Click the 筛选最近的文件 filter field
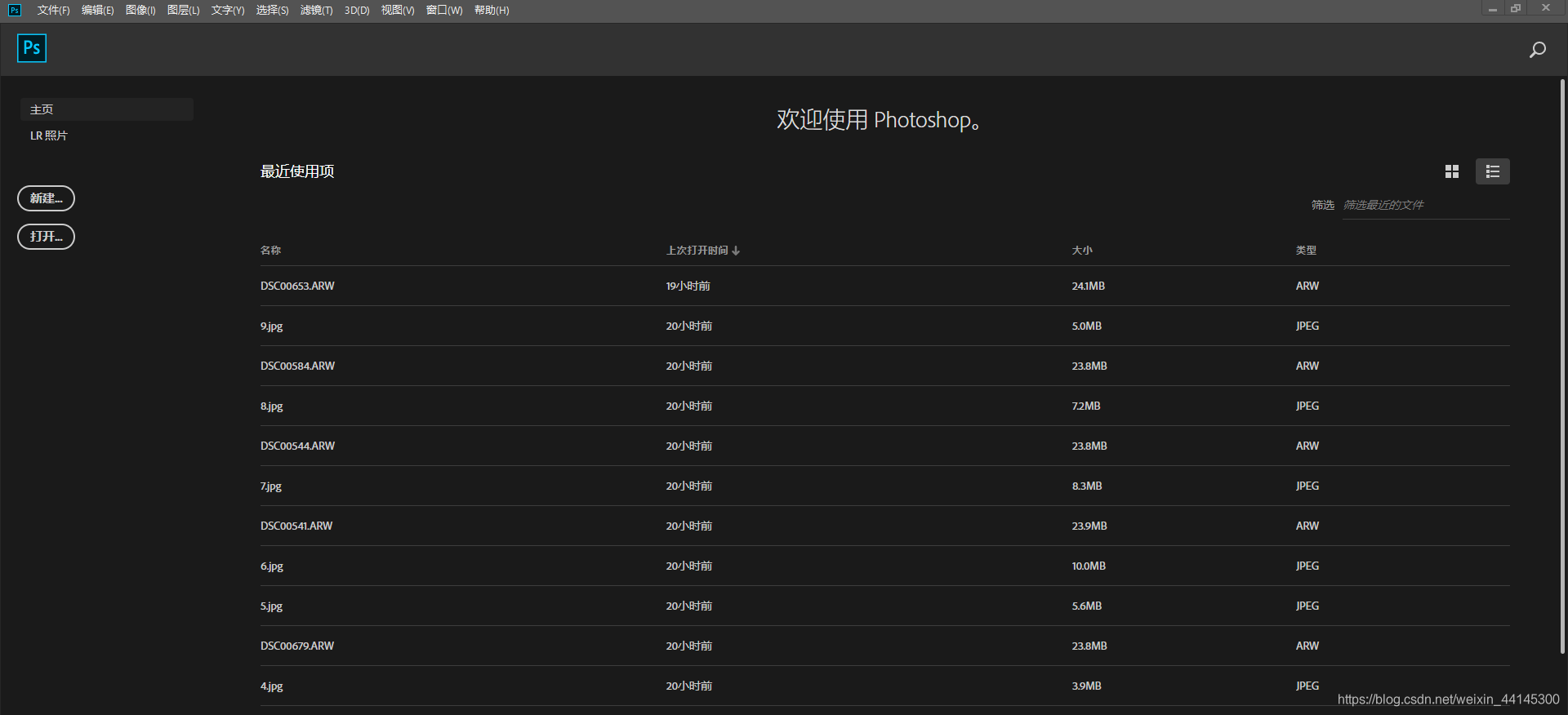Screen dimensions: 1568x715 pyautogui.click(x=1426, y=206)
